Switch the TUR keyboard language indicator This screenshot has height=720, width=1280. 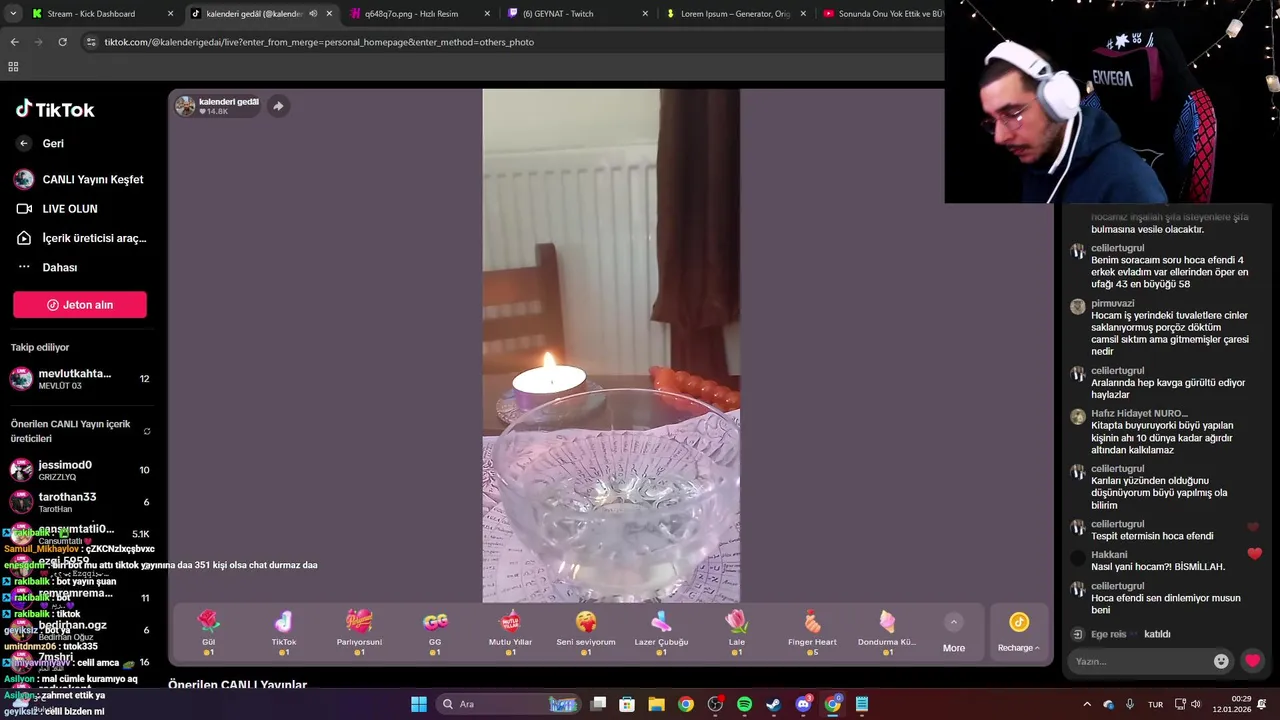[1155, 704]
